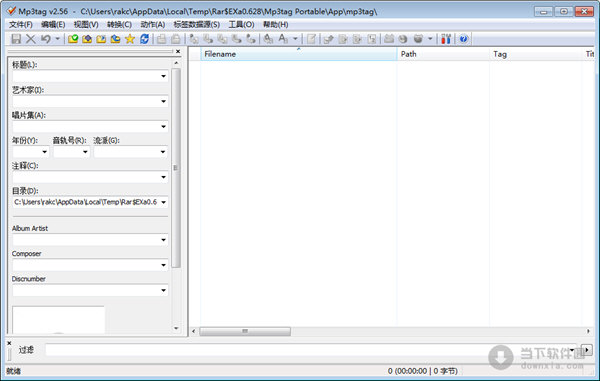Click the Tag to Tag converter icon
This screenshot has height=381, width=600.
click(251, 39)
